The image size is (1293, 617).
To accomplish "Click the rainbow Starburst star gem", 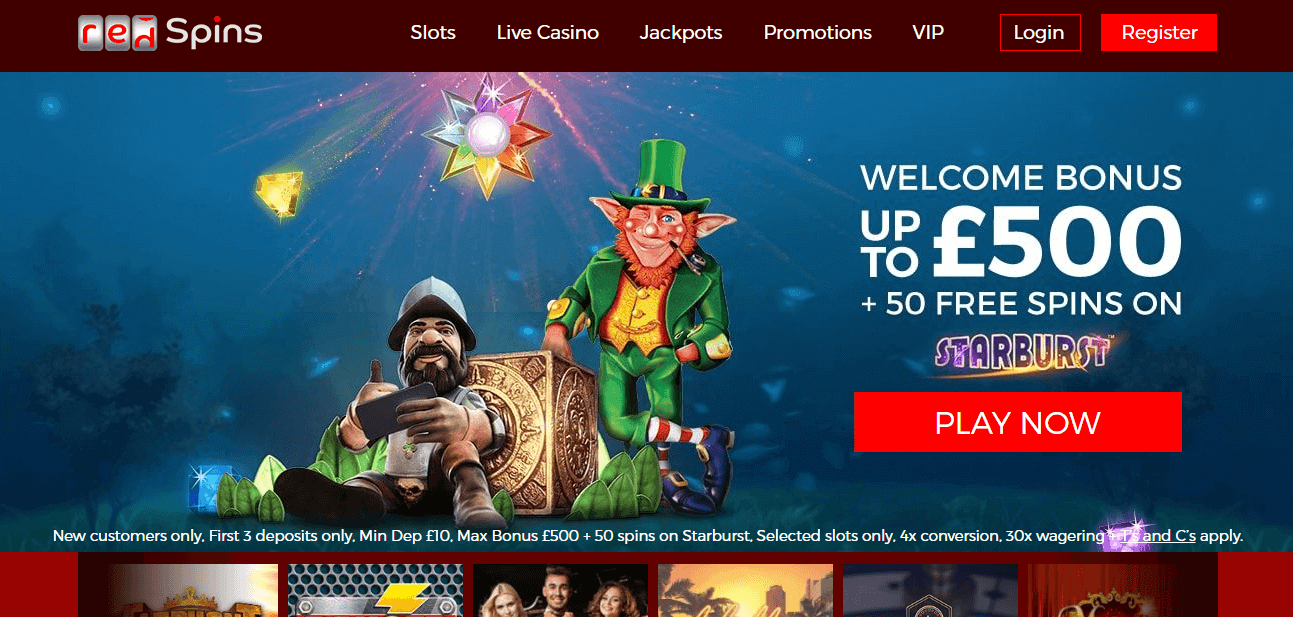I will (x=487, y=130).
